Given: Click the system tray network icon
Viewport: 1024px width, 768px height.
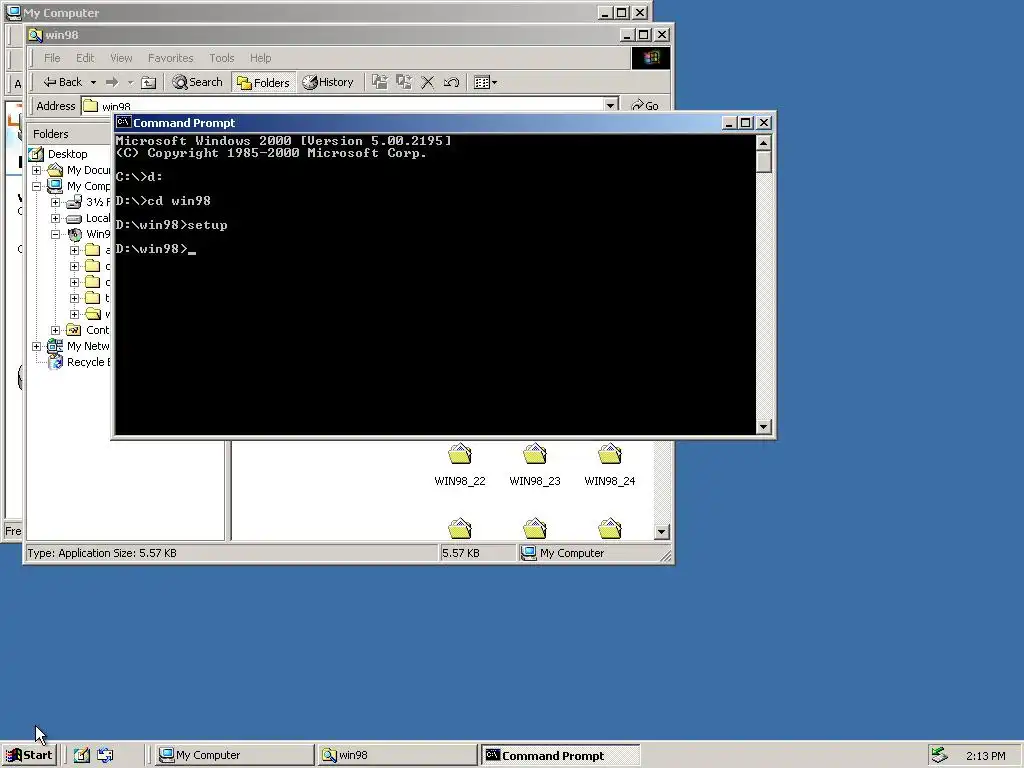Looking at the screenshot, I should pyautogui.click(x=939, y=755).
